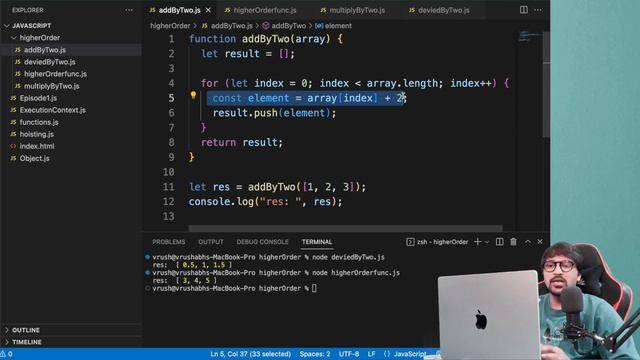Click the result.push(element) code line
The height and width of the screenshot is (360, 640).
[x=274, y=113]
